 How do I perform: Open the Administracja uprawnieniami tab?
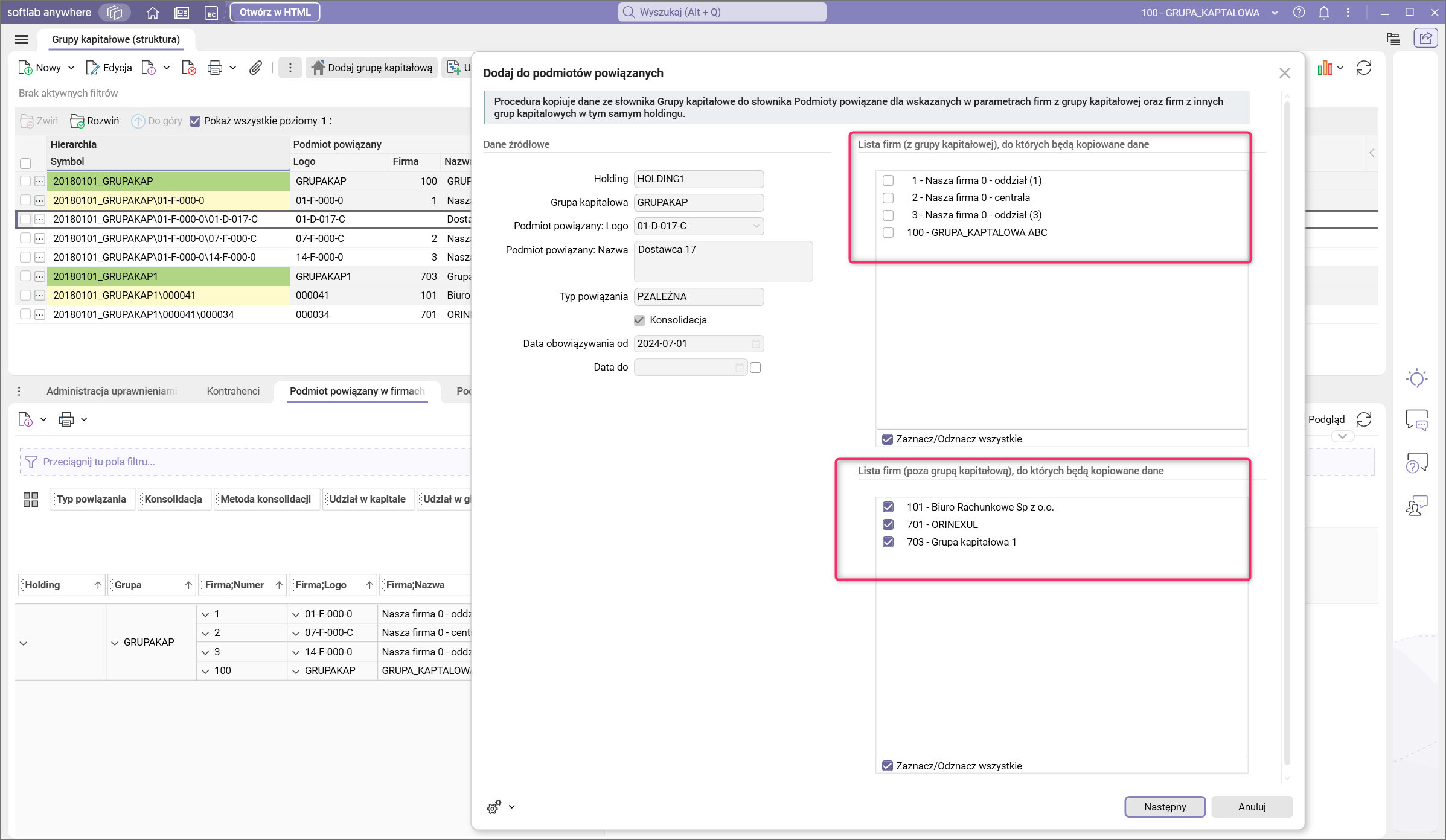[x=112, y=391]
